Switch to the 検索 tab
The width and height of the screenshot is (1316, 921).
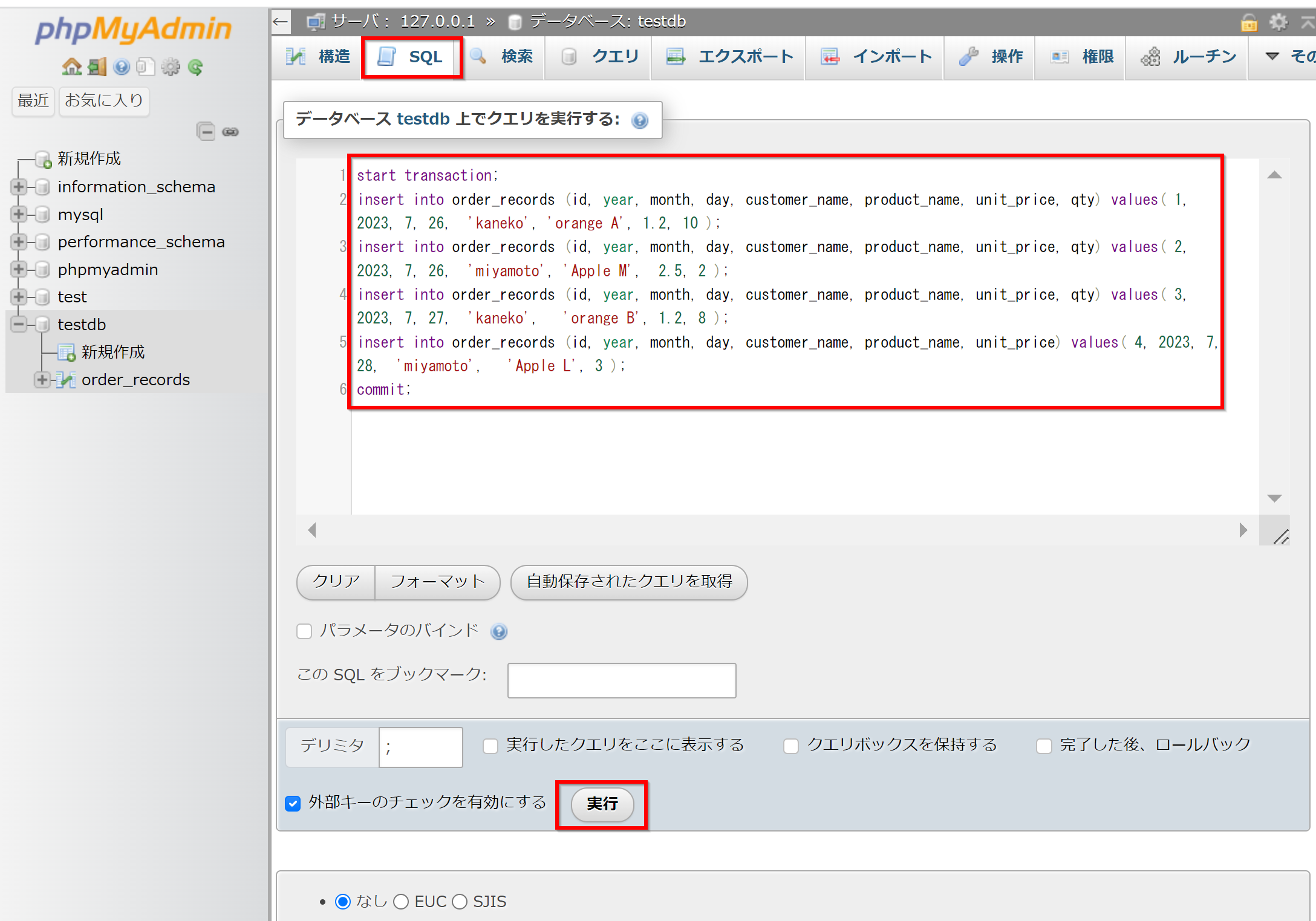pyautogui.click(x=503, y=57)
